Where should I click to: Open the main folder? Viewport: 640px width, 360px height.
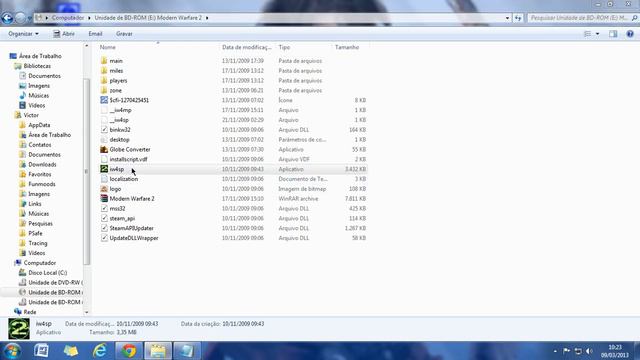116,61
